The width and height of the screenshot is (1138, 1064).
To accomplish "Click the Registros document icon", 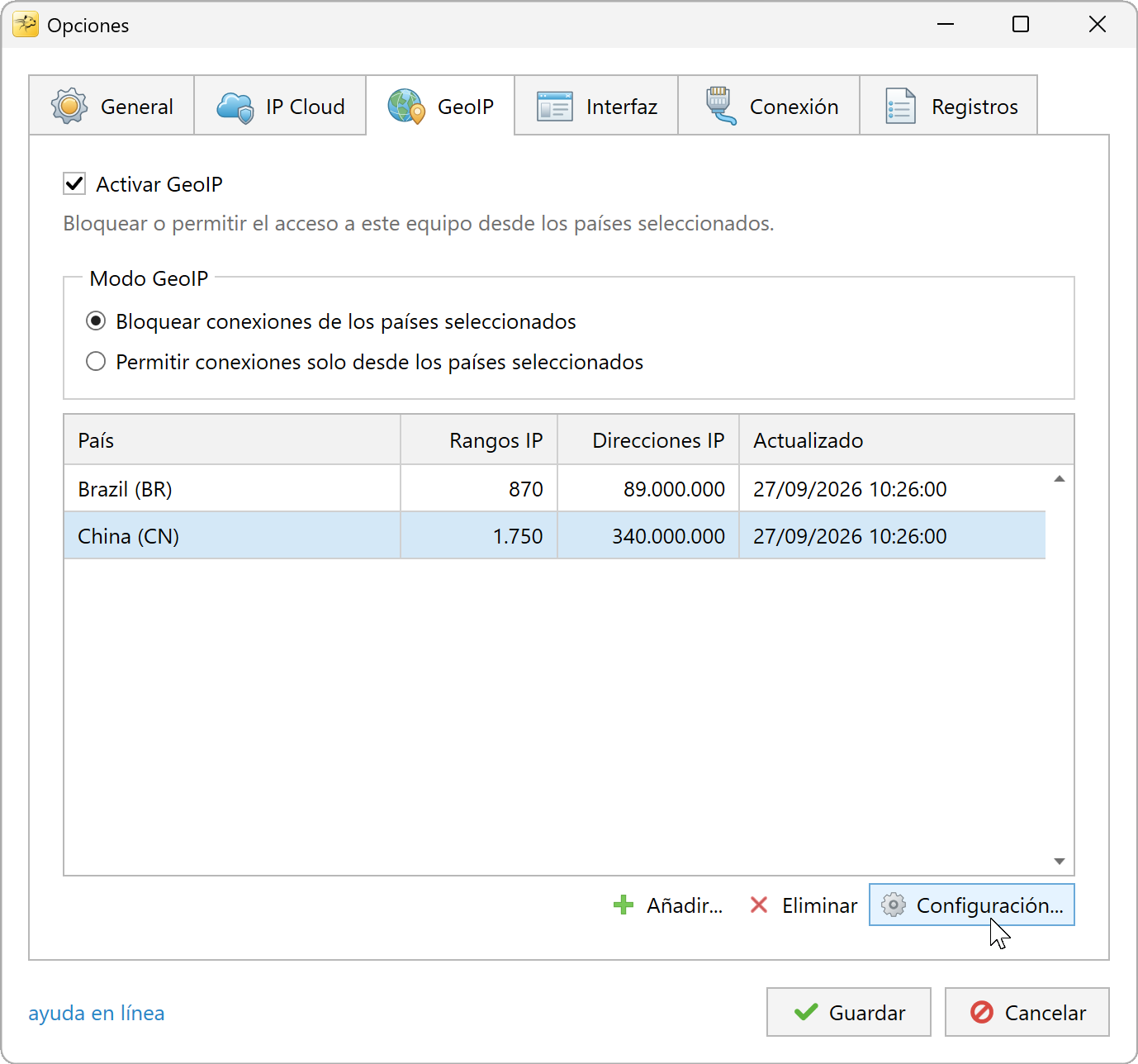I will point(900,107).
